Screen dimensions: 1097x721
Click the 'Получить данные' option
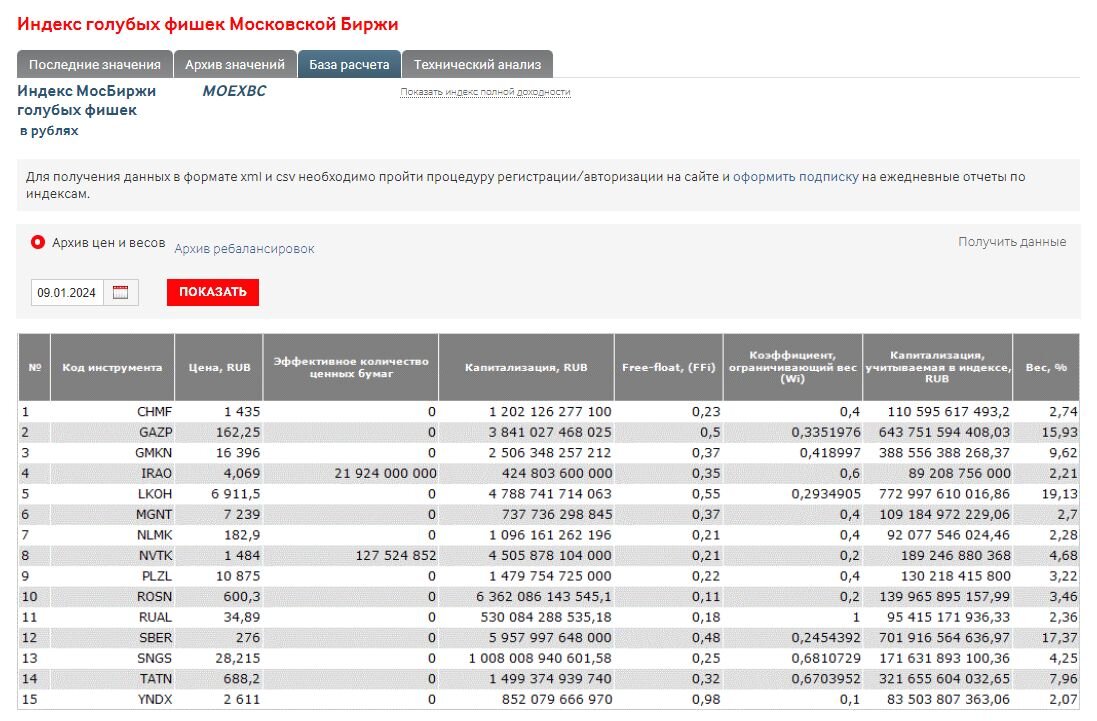point(1012,241)
